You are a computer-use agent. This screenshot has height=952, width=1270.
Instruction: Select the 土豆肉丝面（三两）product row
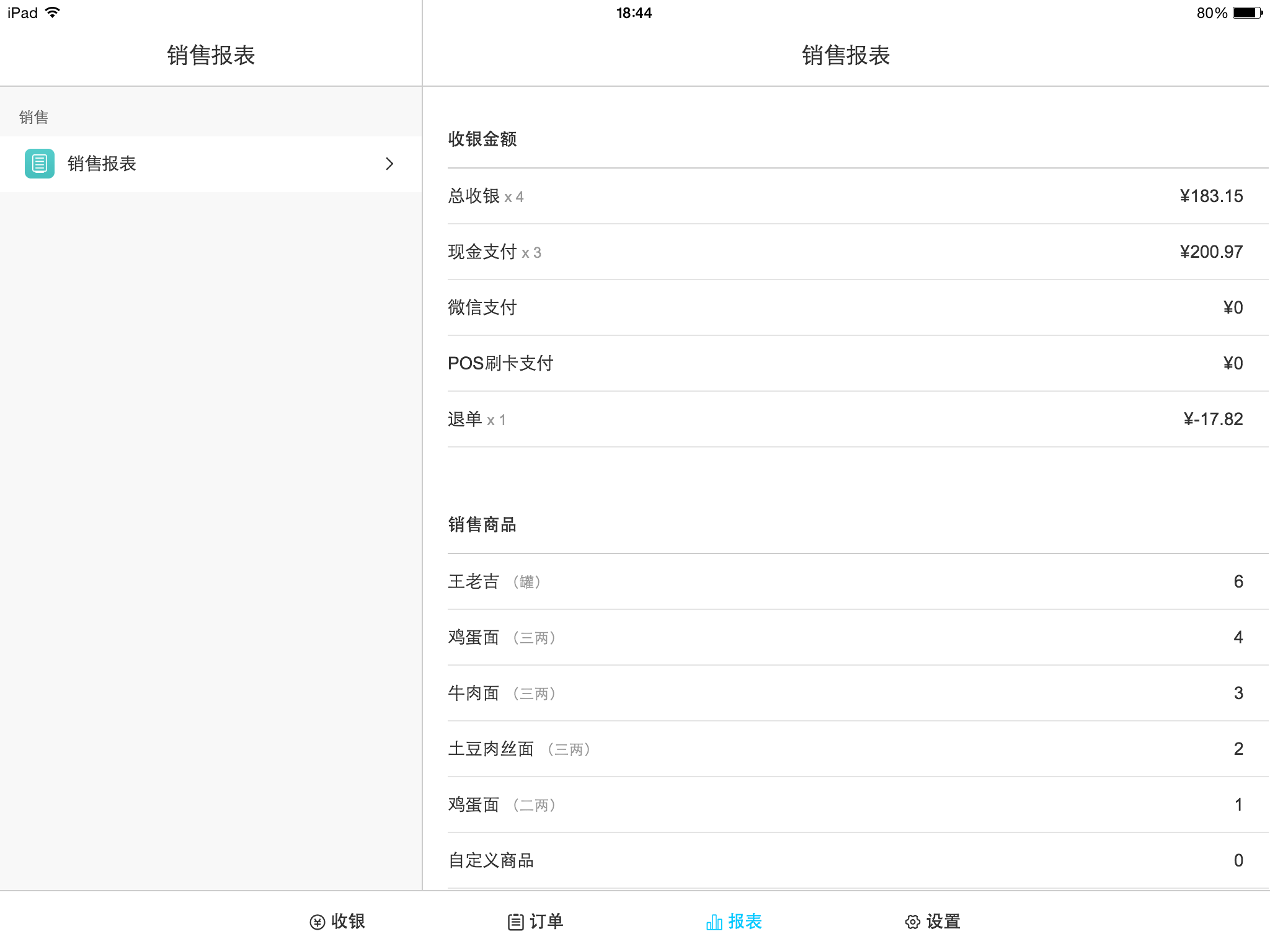point(858,749)
